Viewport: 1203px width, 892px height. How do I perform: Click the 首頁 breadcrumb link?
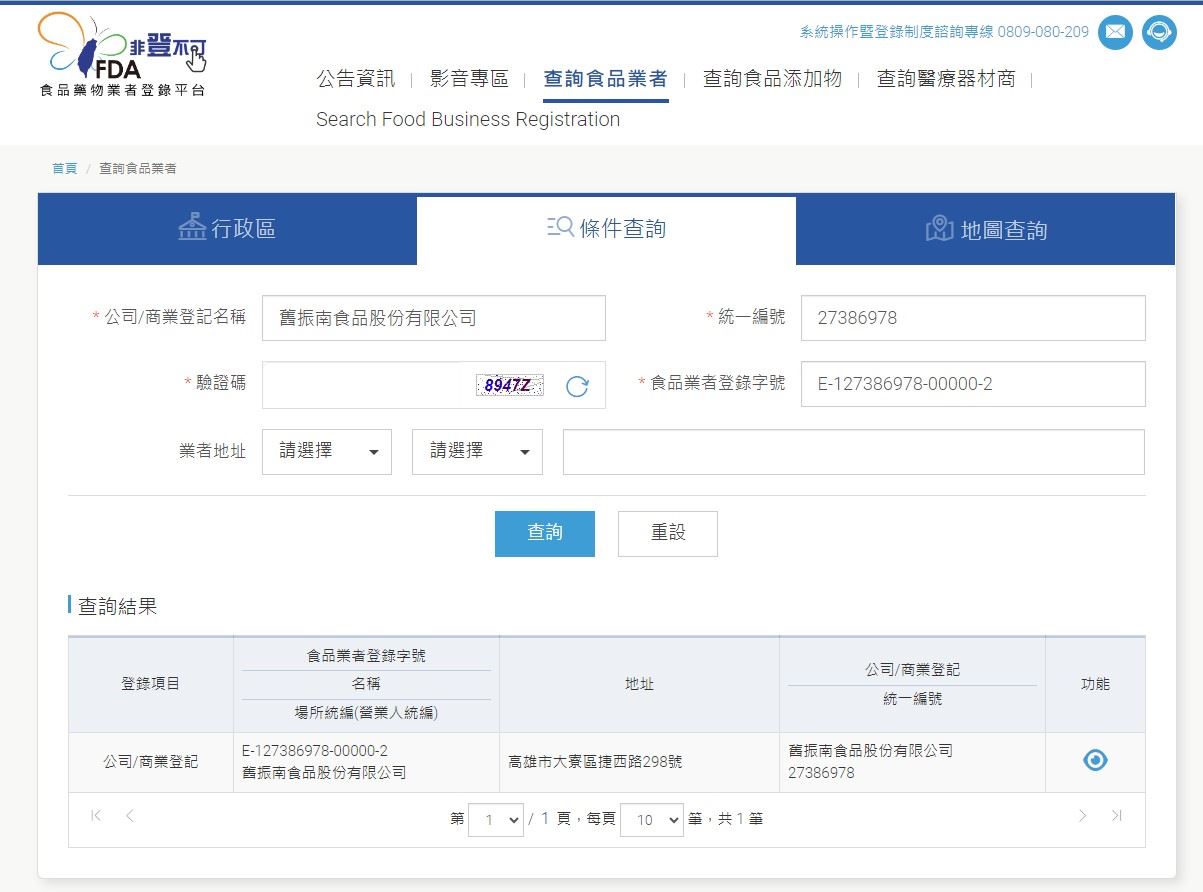(64, 169)
